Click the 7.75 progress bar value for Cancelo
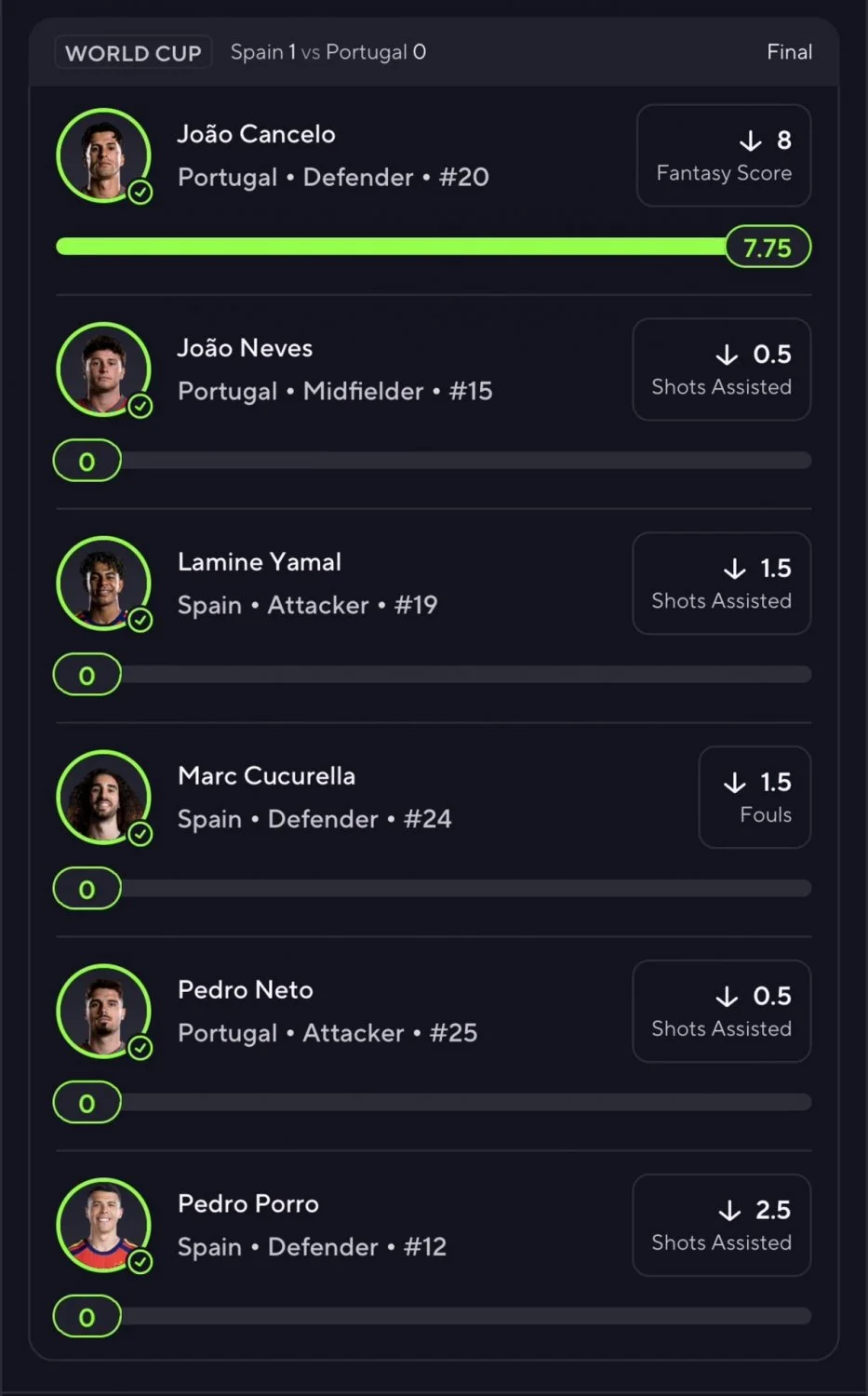 tap(768, 247)
